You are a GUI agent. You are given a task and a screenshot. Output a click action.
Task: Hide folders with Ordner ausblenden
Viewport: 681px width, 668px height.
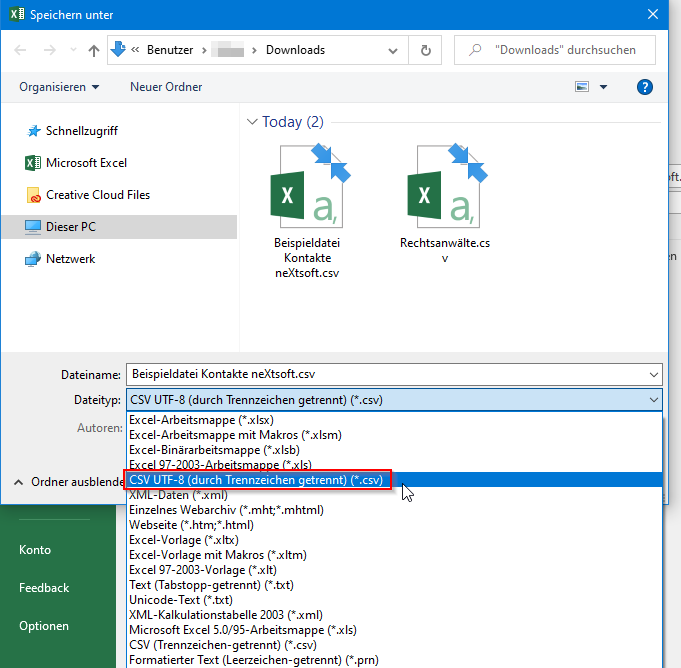69,482
